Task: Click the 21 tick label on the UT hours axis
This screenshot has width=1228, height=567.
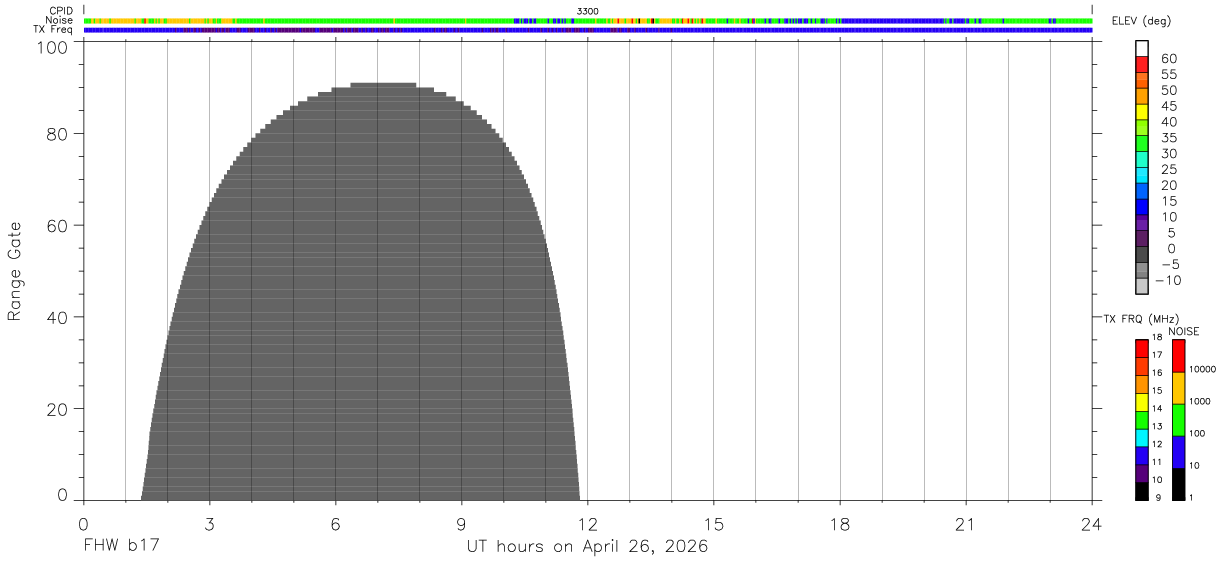Action: (x=965, y=525)
